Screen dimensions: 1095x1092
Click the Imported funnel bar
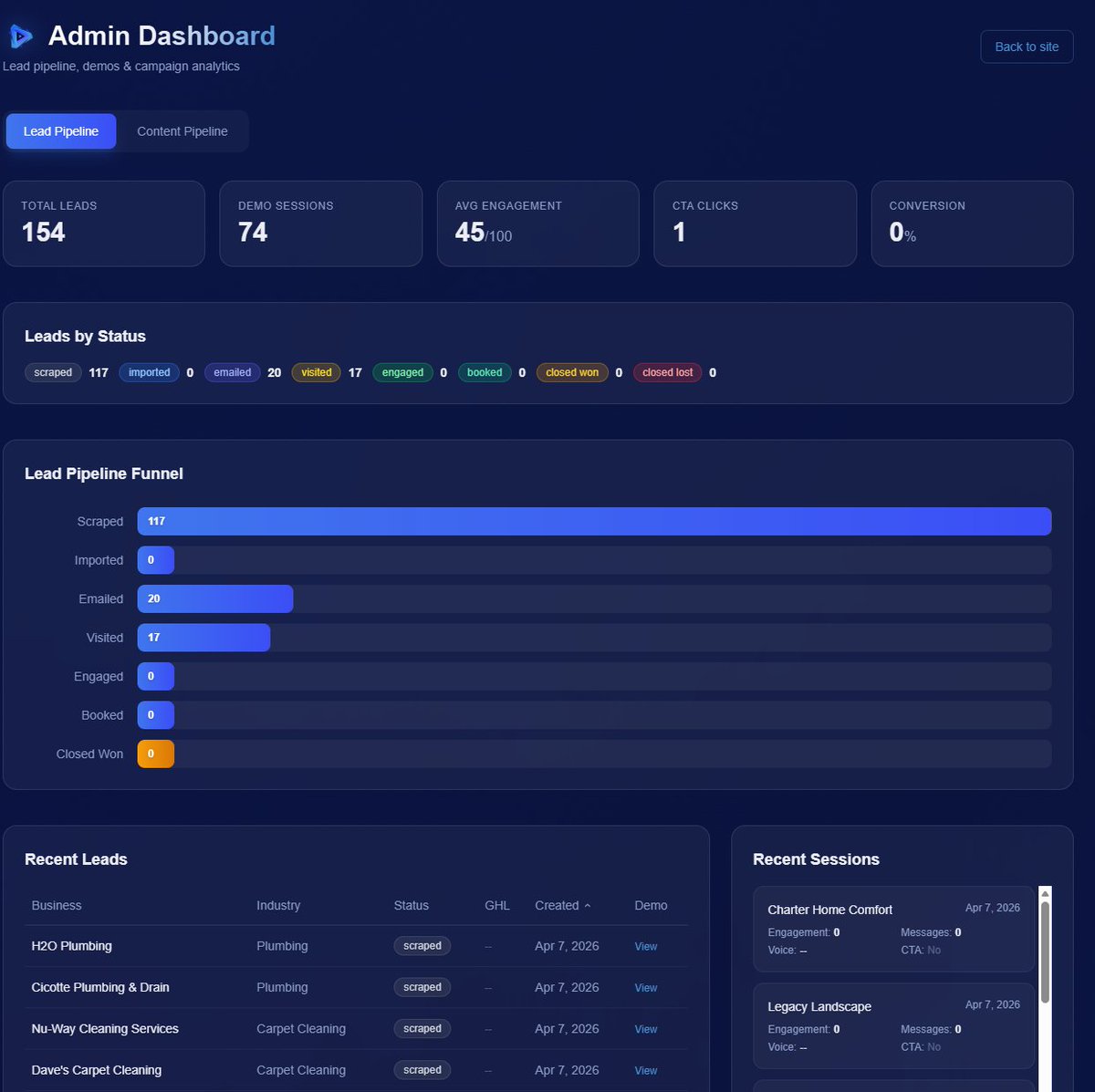click(x=156, y=560)
